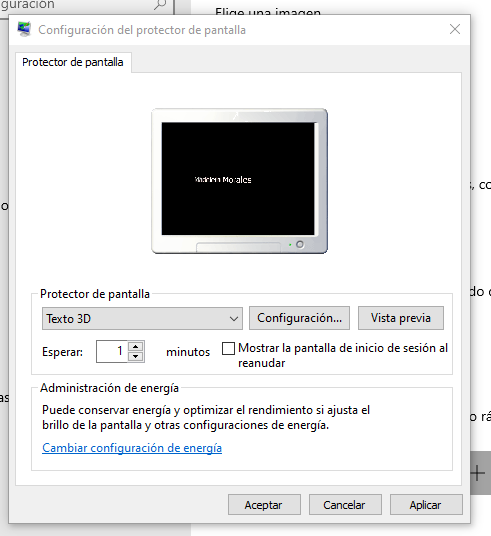The height and width of the screenshot is (536, 491).
Task: Confirm with the Aceptar button
Action: coord(264,505)
